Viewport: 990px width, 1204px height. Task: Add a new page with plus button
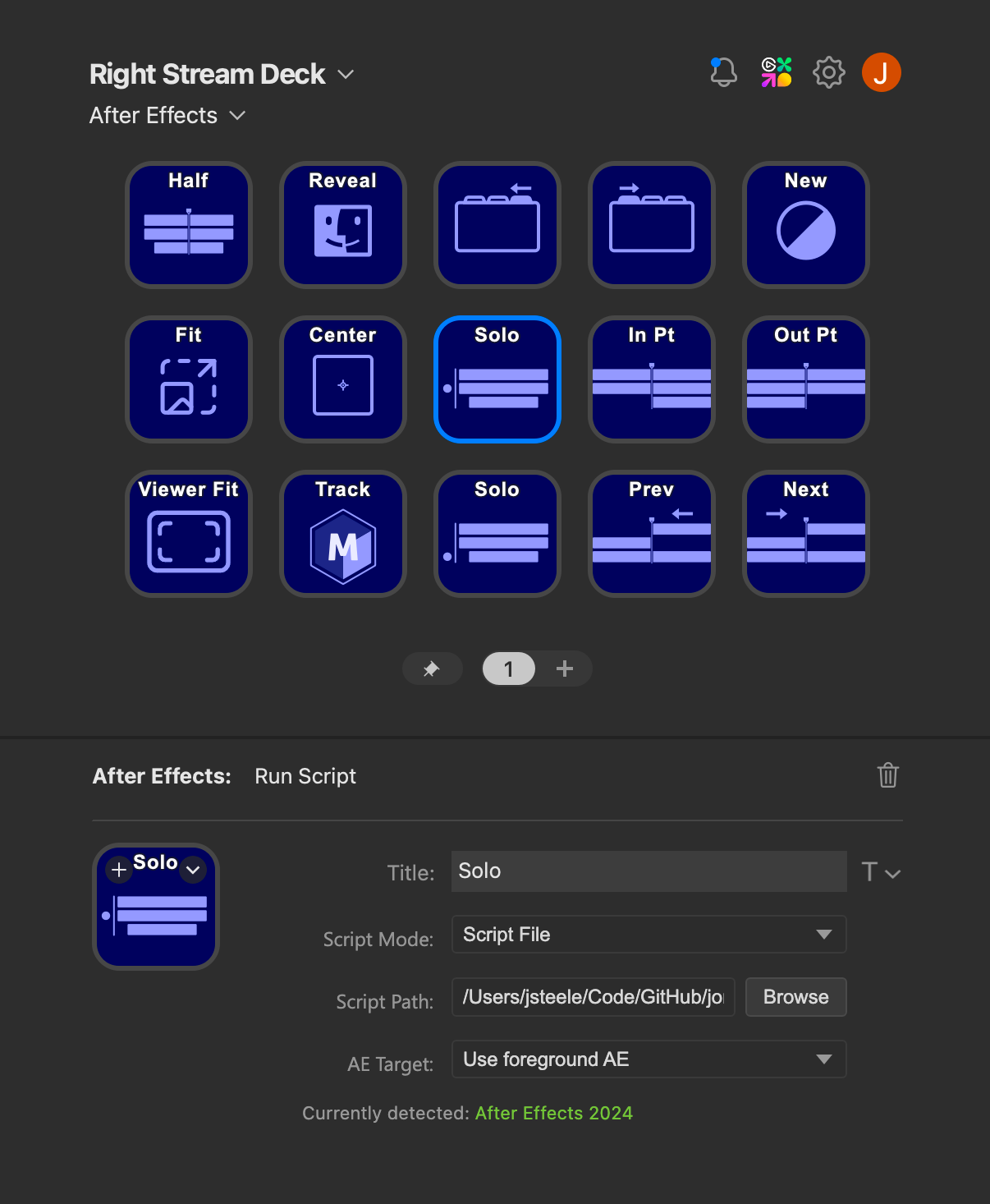point(565,669)
